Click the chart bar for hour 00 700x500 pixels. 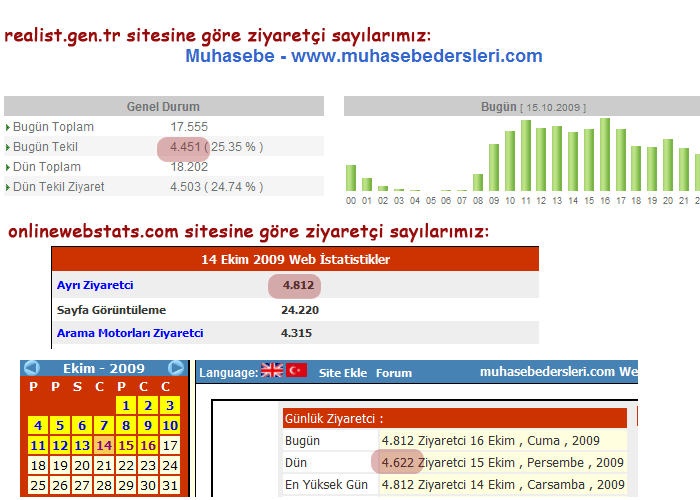(x=351, y=178)
